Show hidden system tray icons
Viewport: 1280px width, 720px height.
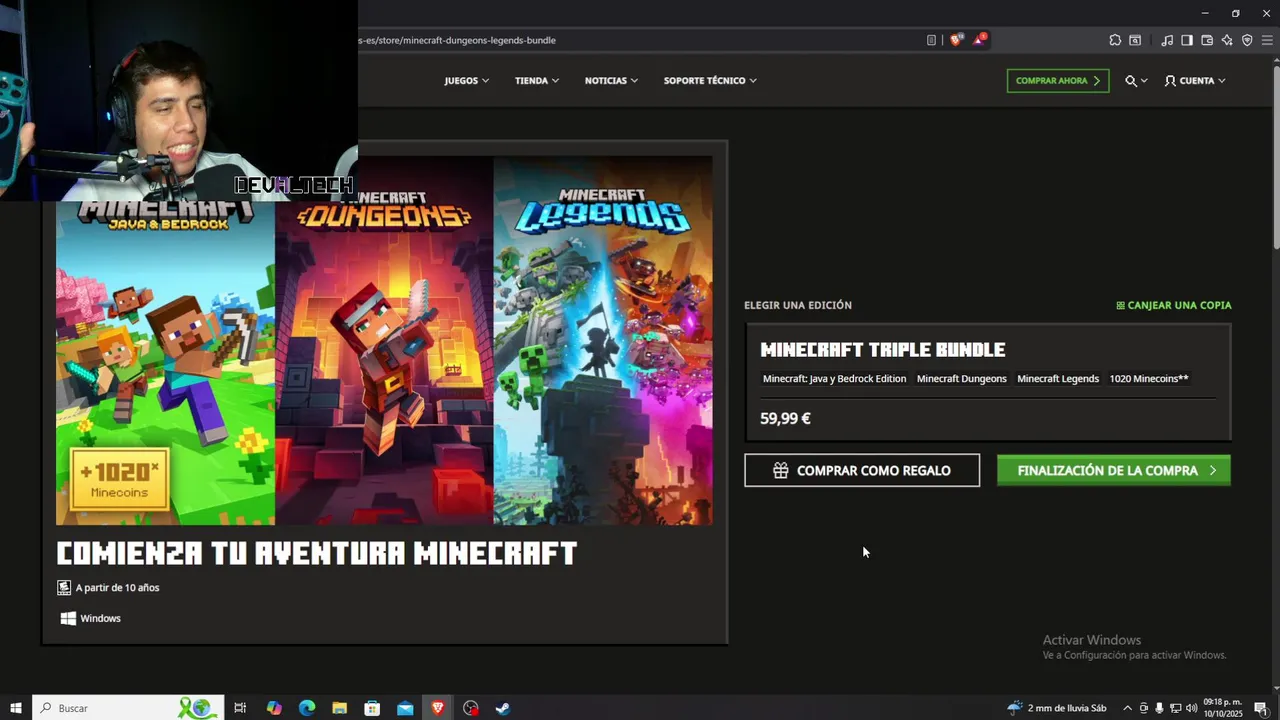point(1128,708)
